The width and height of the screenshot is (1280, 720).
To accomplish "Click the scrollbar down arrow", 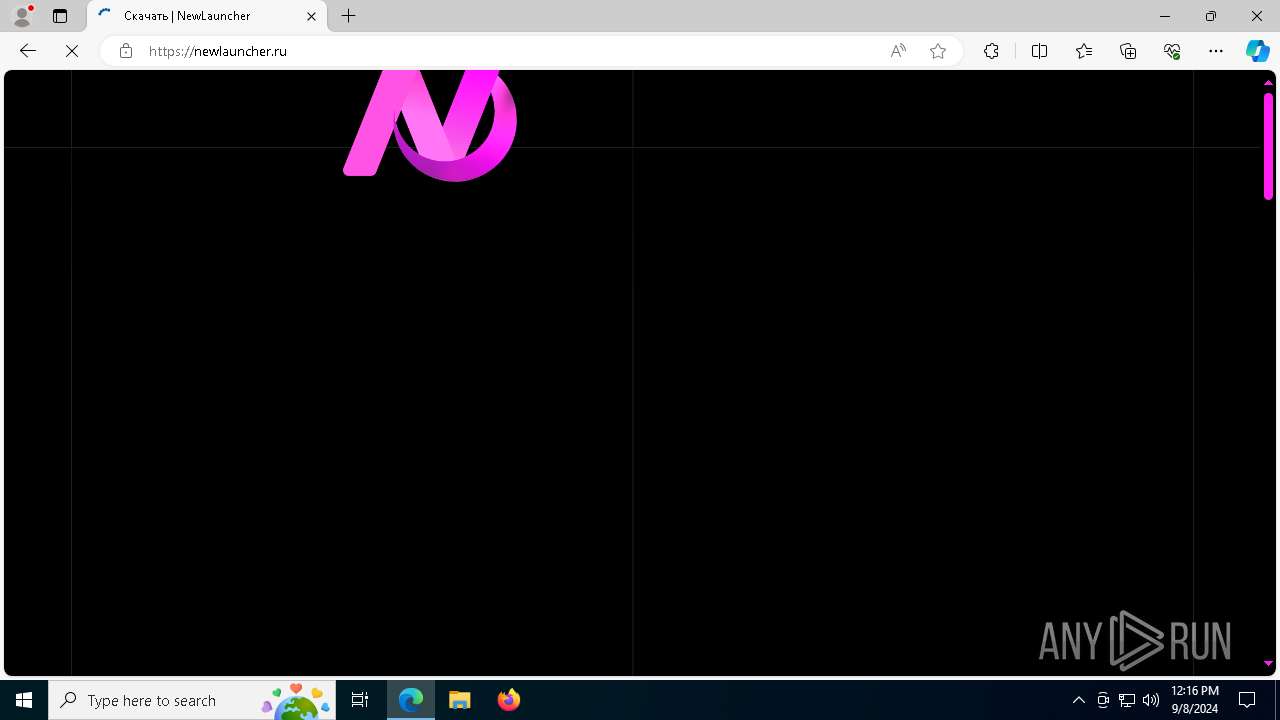I will pyautogui.click(x=1268, y=663).
